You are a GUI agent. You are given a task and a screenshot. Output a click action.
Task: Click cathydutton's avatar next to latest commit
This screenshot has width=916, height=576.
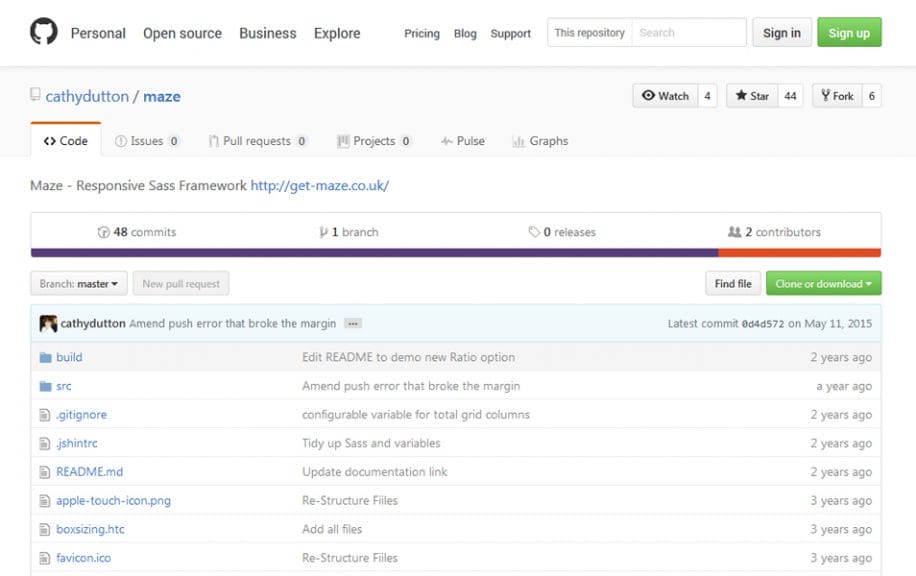click(47, 323)
